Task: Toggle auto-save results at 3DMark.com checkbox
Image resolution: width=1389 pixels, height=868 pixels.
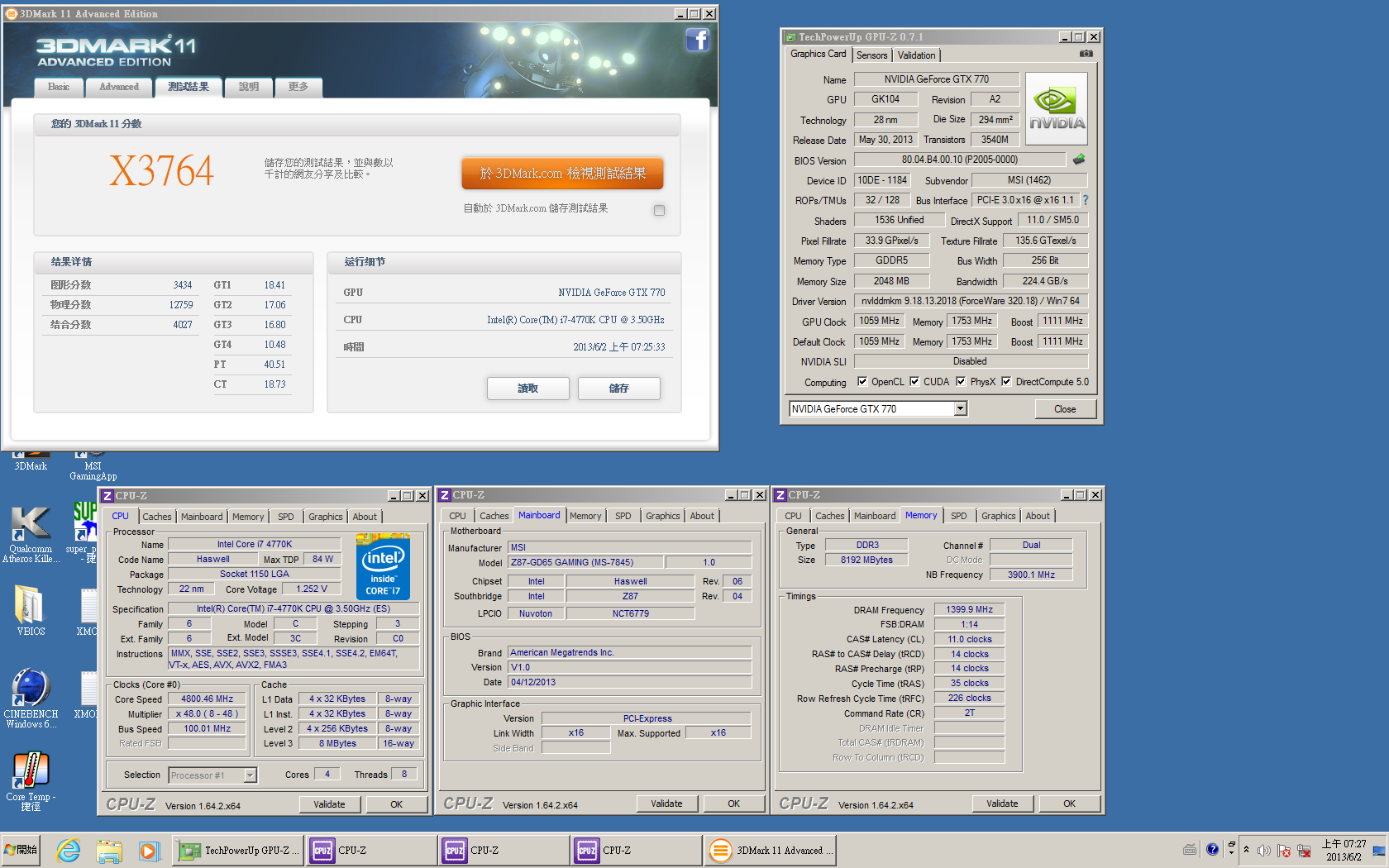Action: [x=659, y=210]
